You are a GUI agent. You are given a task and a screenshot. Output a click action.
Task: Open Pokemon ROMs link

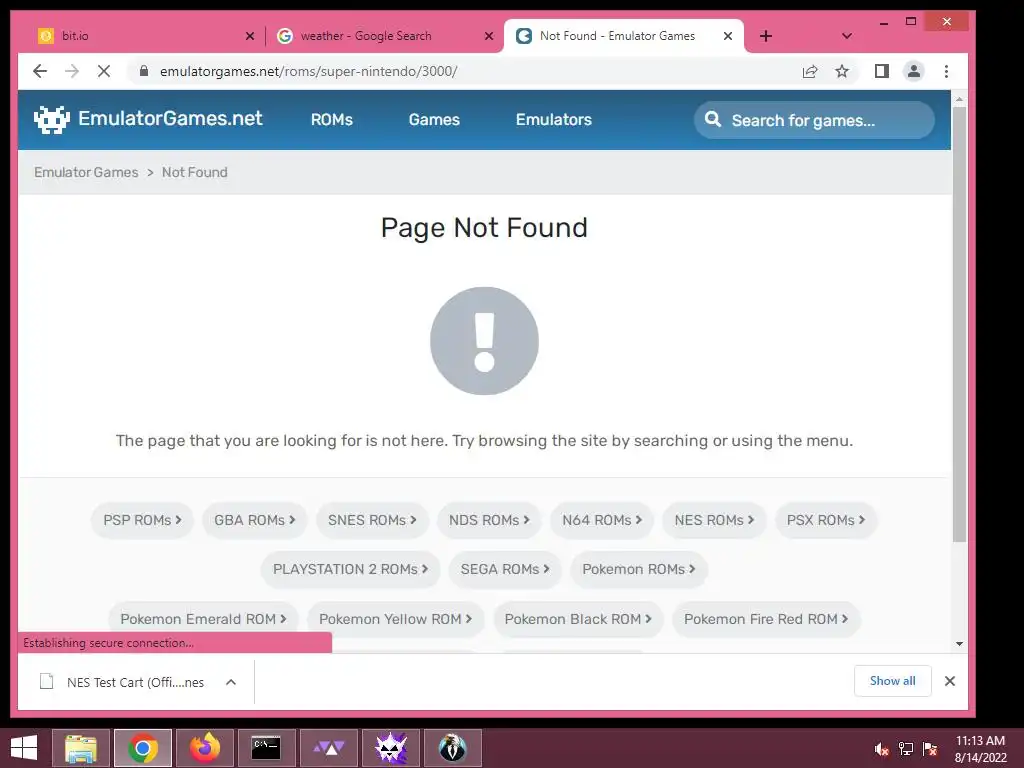click(x=639, y=569)
